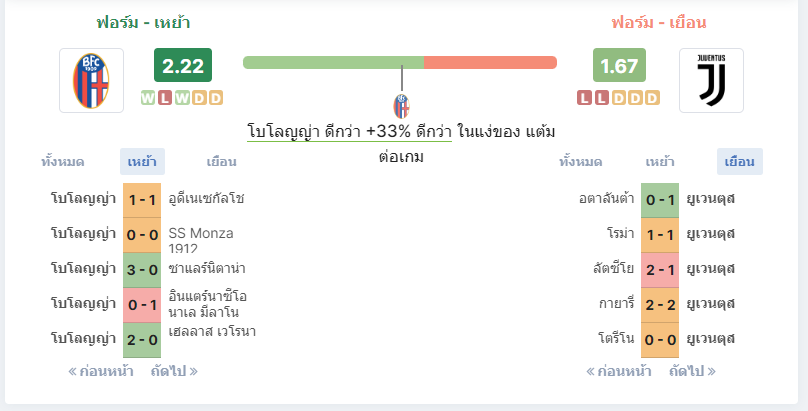Click the 2.22 home form rating badge

pos(183,65)
